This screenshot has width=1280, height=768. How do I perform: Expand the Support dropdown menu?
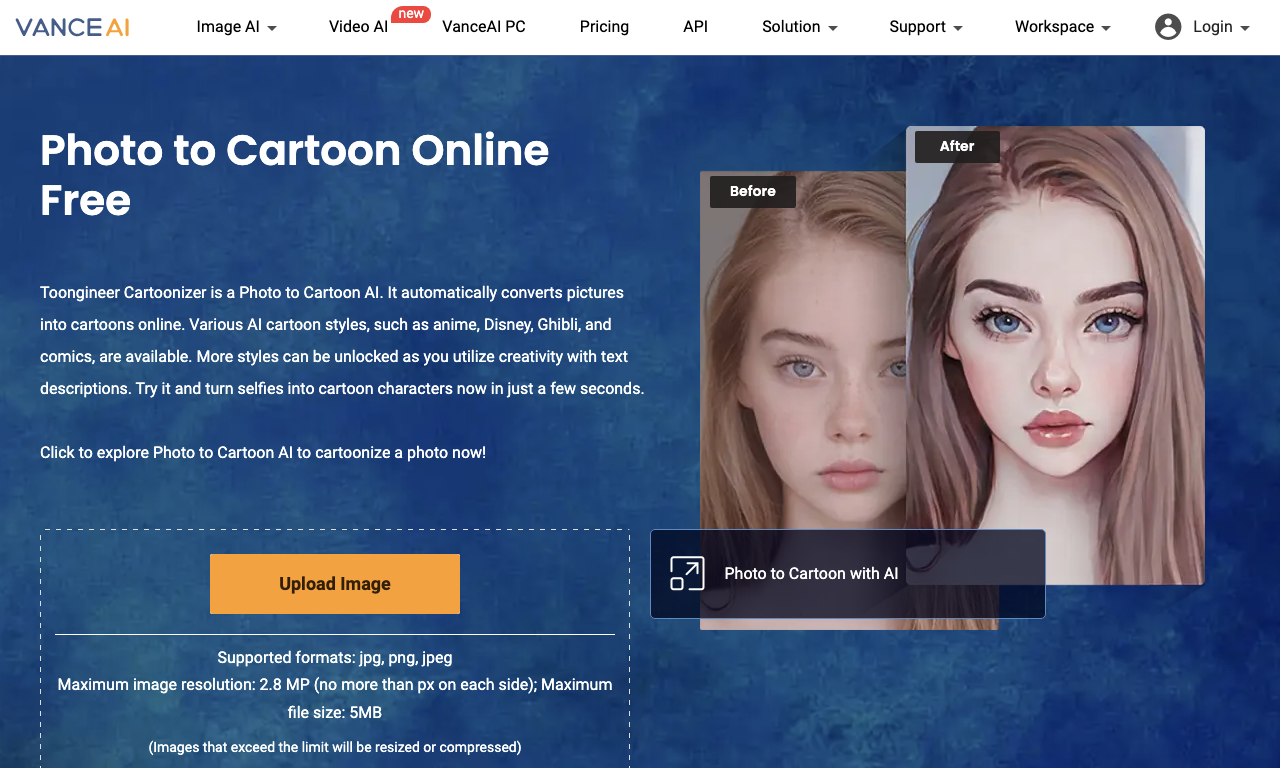click(926, 27)
